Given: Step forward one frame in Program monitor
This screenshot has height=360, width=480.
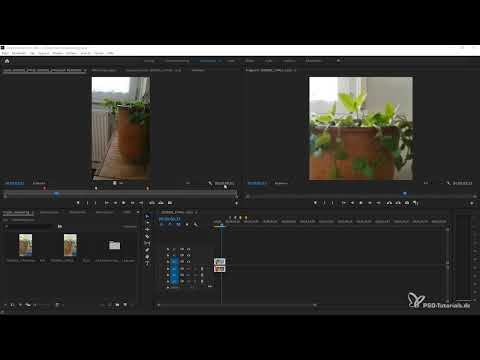Looking at the screenshot, I should click(369, 203).
